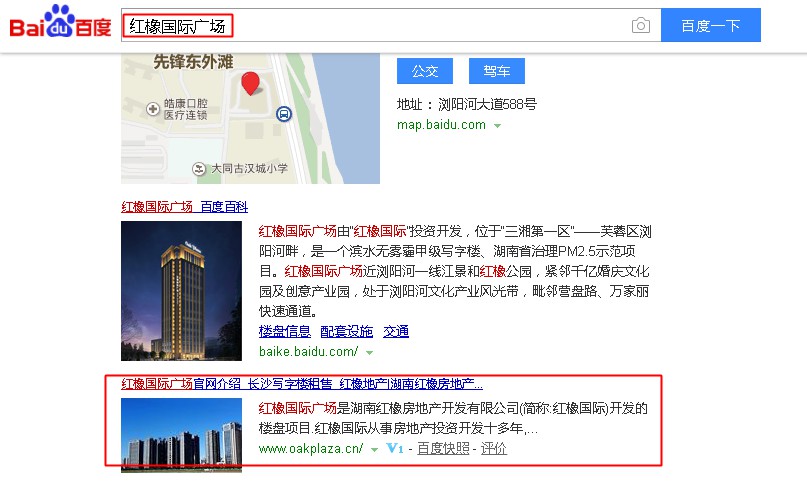Click the school marker icon on map
This screenshot has width=807, height=481.
200,169
